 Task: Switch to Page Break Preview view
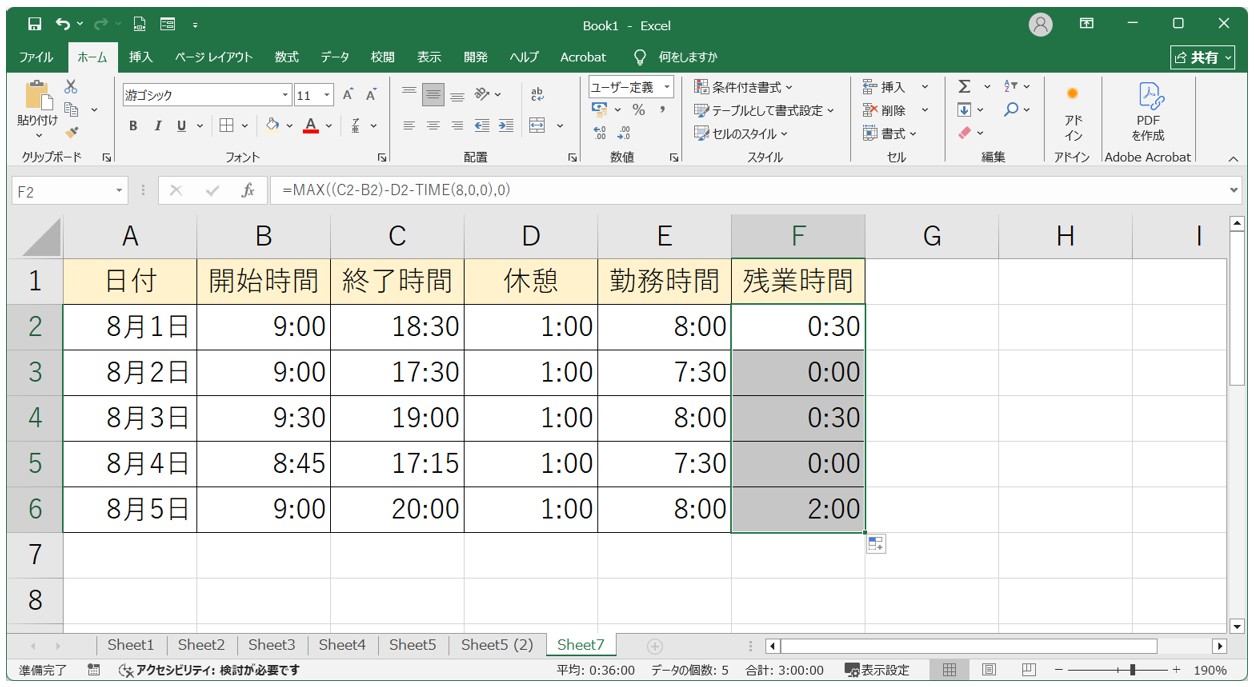1028,670
